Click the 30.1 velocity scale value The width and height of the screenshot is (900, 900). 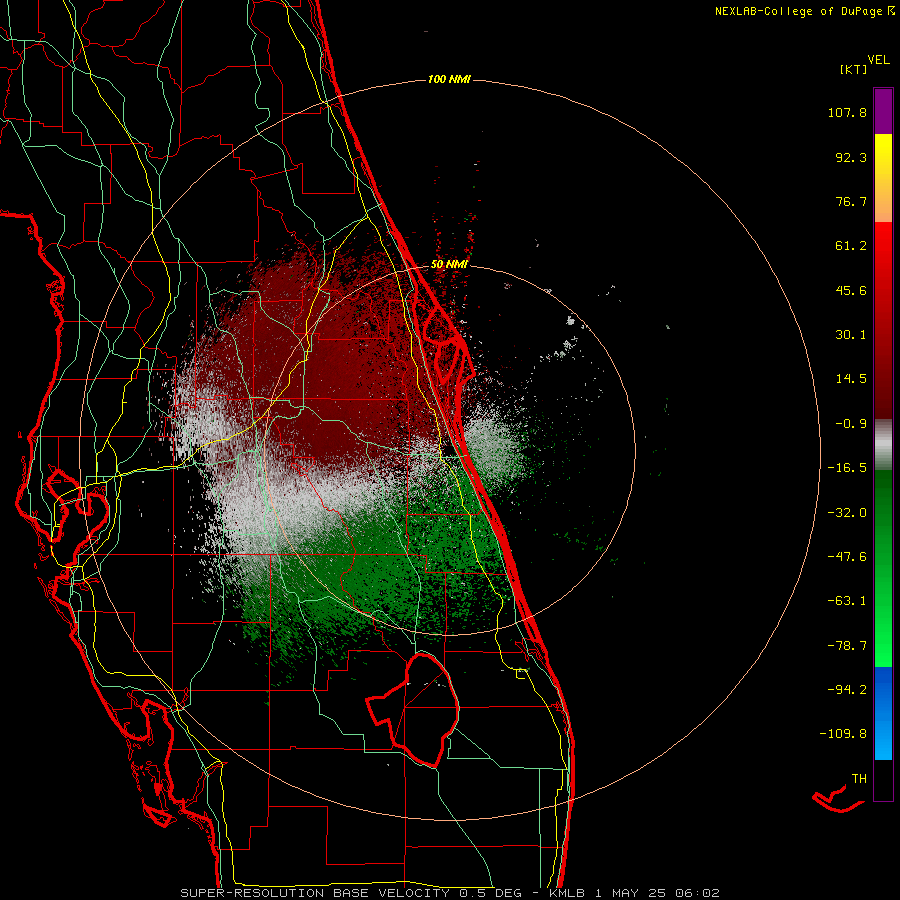[x=851, y=335]
